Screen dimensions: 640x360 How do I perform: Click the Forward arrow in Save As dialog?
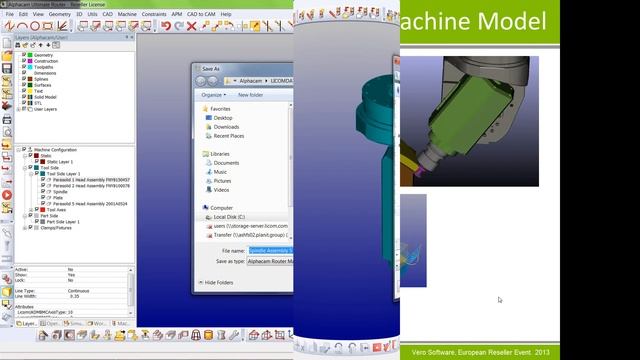[x=212, y=81]
